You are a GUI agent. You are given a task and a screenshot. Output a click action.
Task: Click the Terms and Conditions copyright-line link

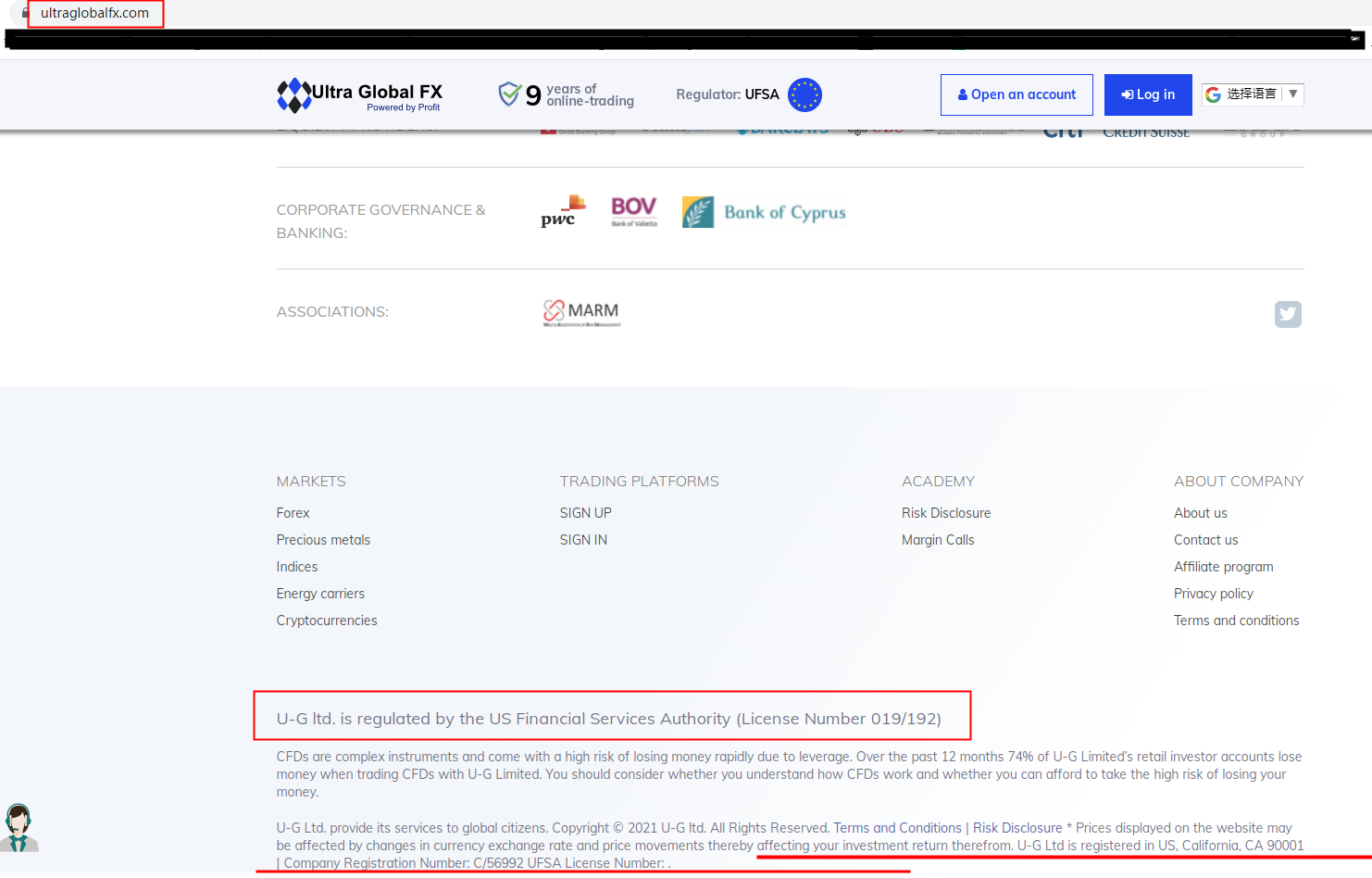point(897,828)
